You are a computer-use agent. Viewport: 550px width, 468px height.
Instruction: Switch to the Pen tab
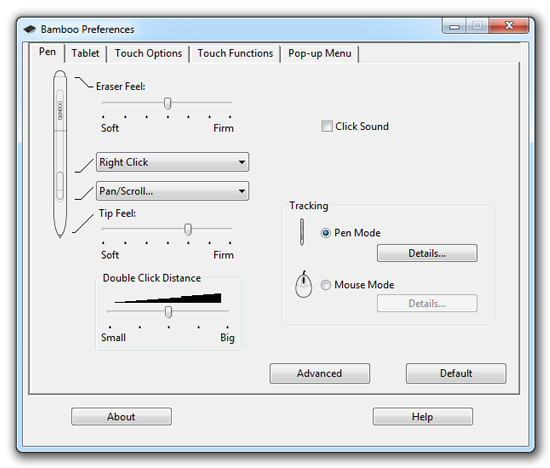pos(47,52)
